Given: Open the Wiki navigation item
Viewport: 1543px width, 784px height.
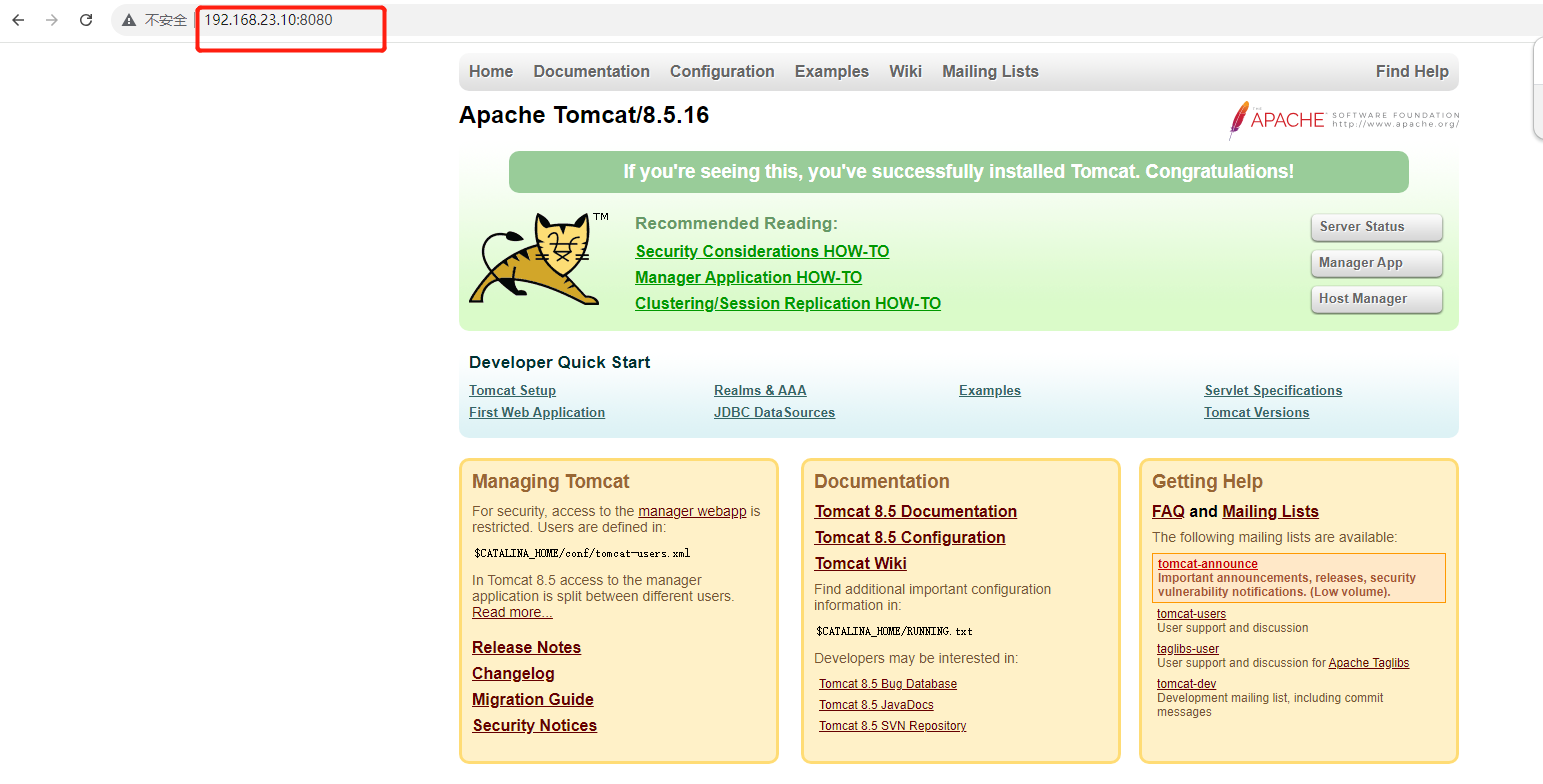Looking at the screenshot, I should 905,72.
